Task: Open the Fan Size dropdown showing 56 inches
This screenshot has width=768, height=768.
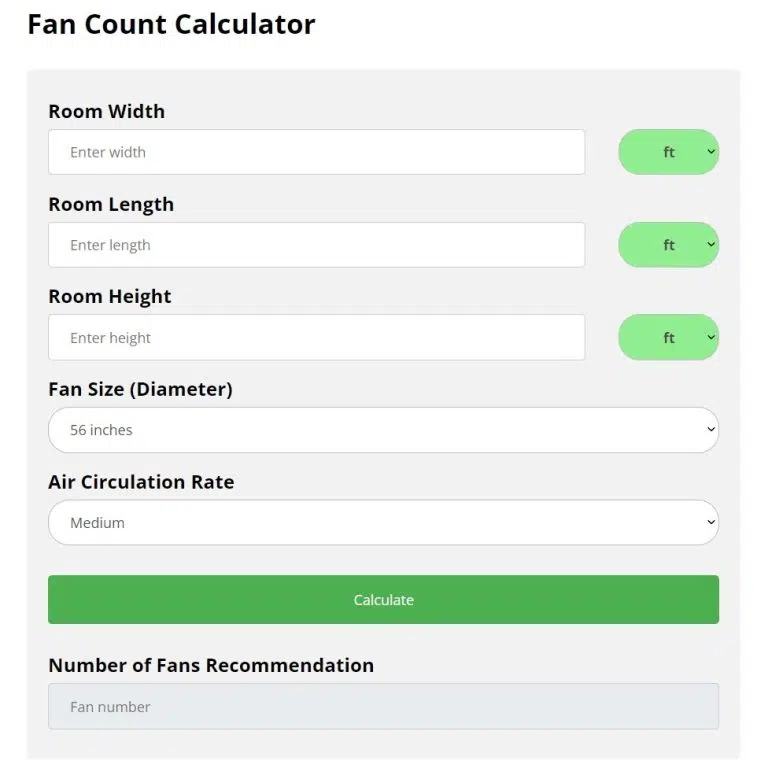Action: pyautogui.click(x=383, y=430)
